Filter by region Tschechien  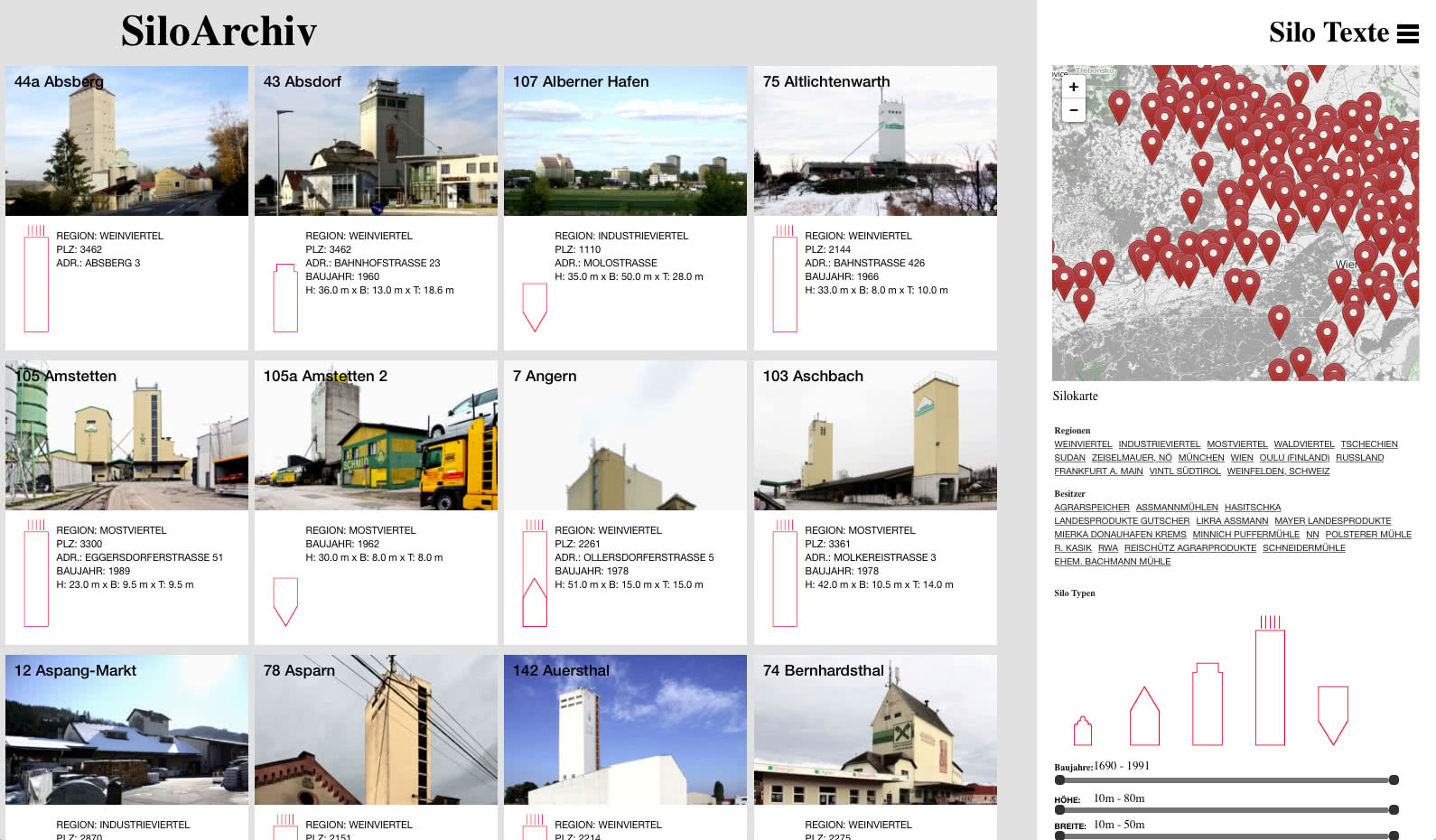(x=1369, y=444)
